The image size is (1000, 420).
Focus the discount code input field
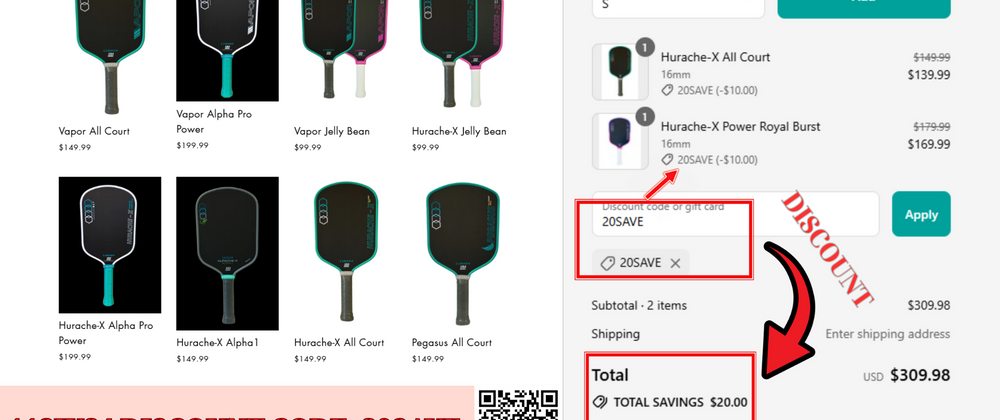pos(735,214)
